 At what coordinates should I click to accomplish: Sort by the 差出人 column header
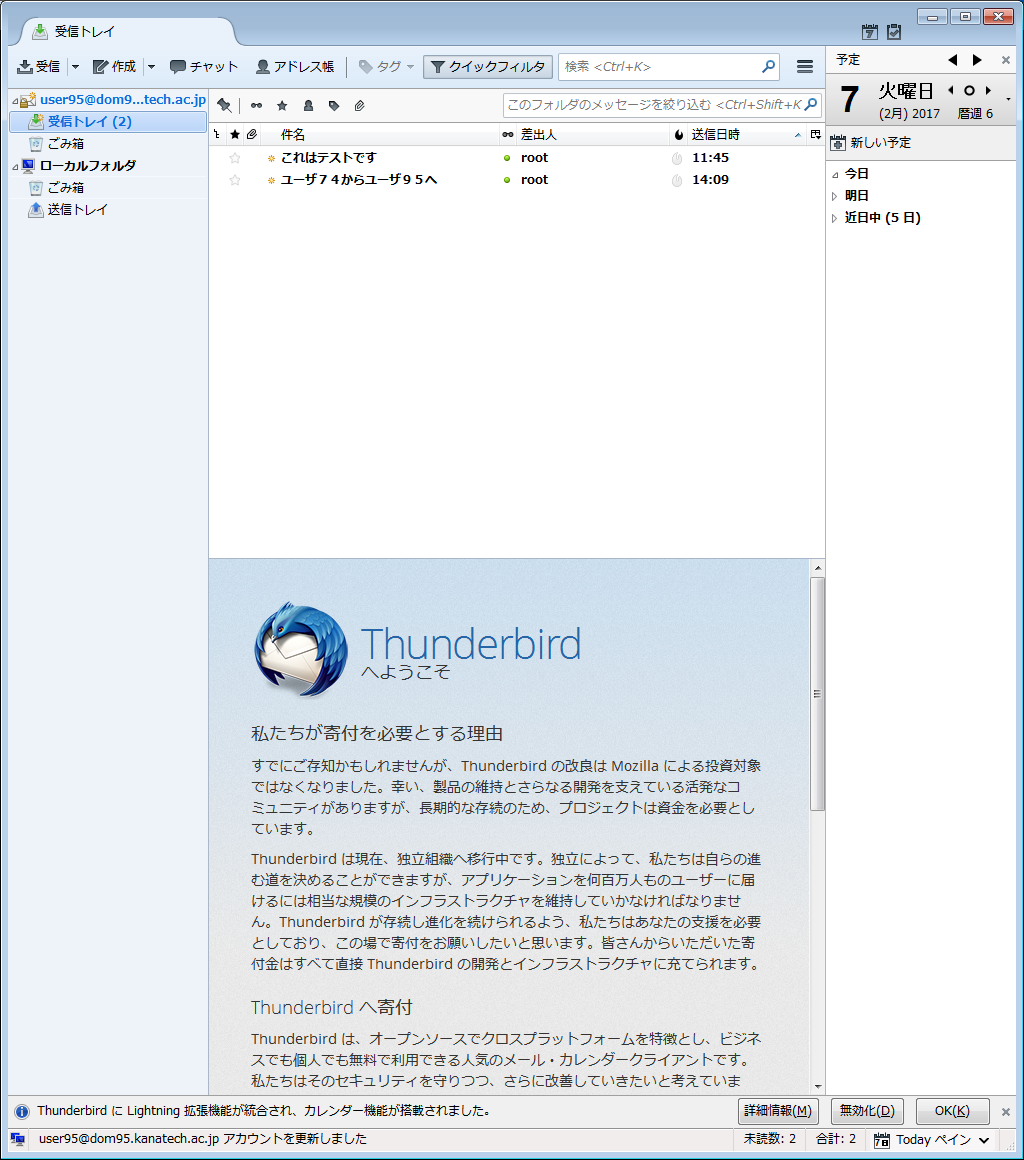[x=592, y=135]
